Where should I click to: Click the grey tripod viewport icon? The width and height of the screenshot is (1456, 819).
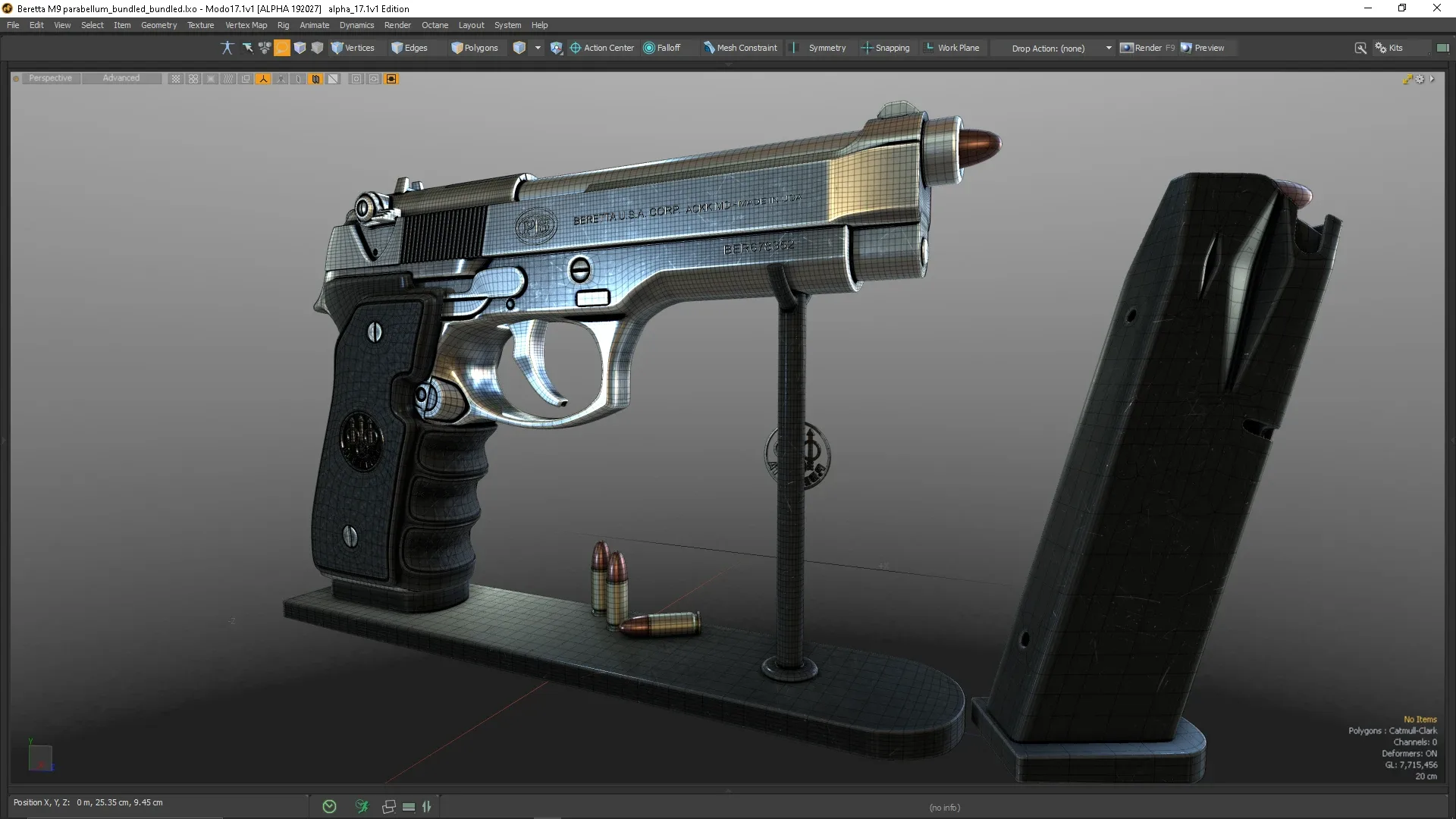[281, 79]
